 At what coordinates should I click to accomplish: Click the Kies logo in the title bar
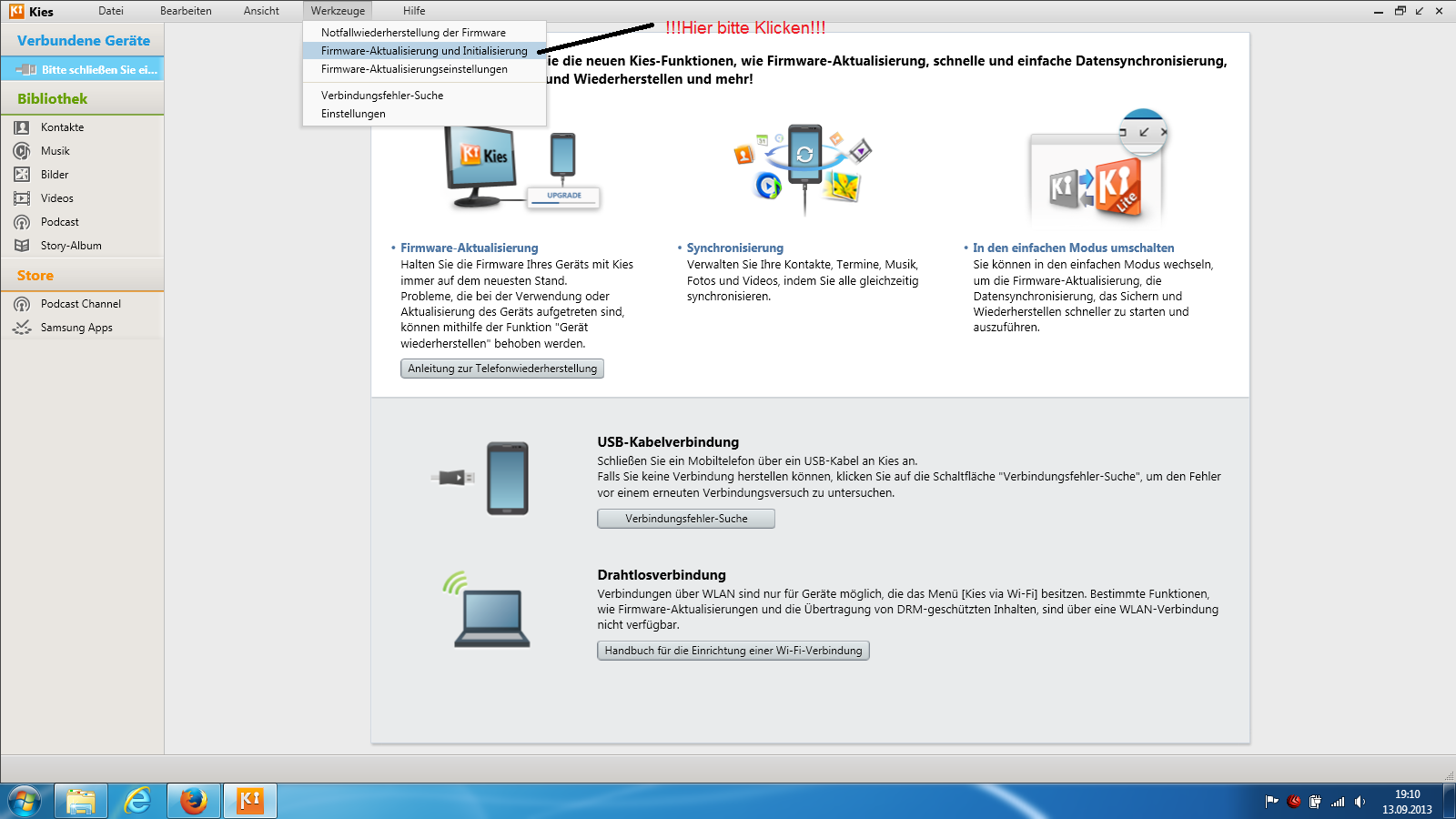[x=16, y=11]
